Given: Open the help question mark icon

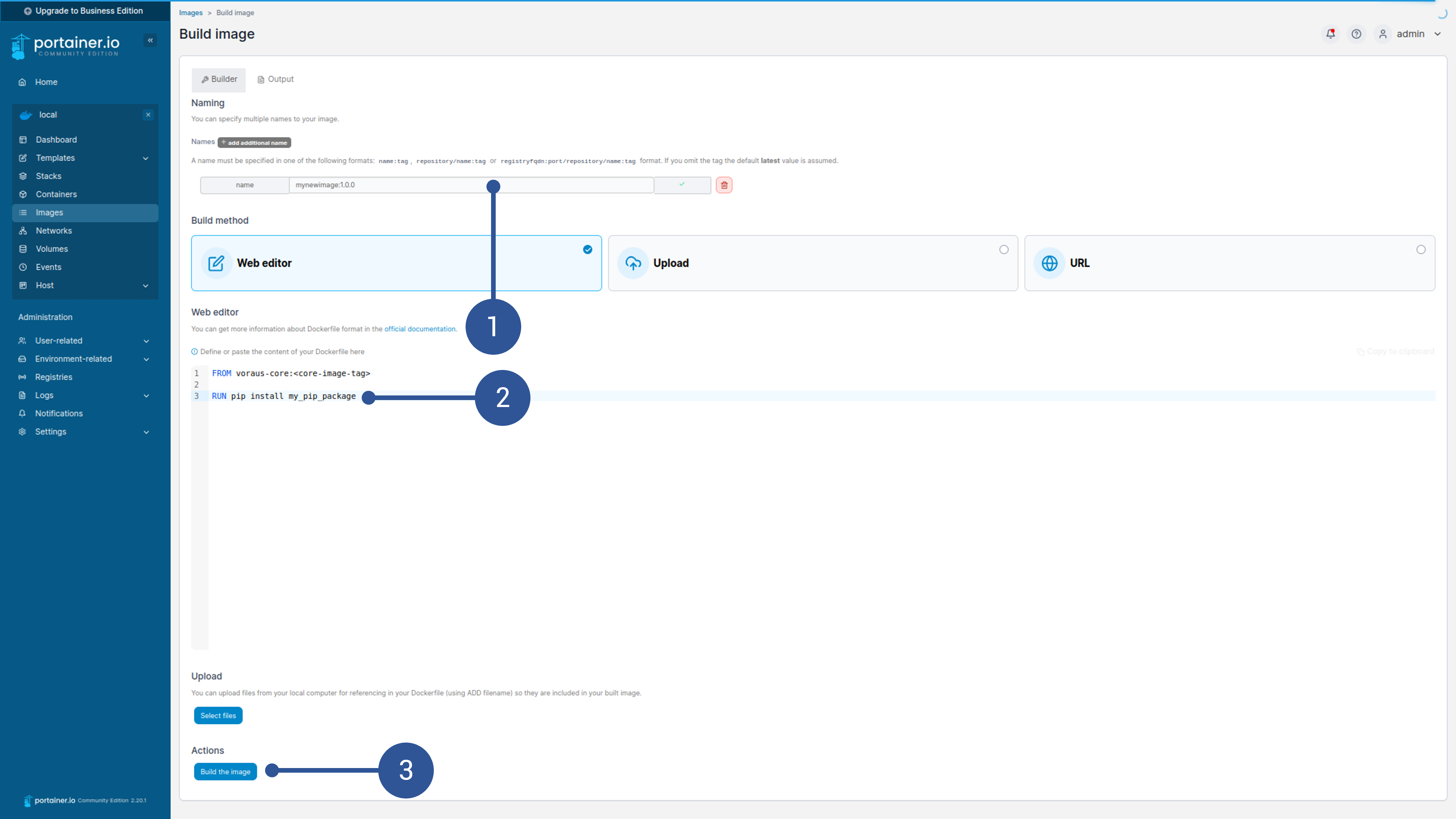Looking at the screenshot, I should coord(1356,34).
